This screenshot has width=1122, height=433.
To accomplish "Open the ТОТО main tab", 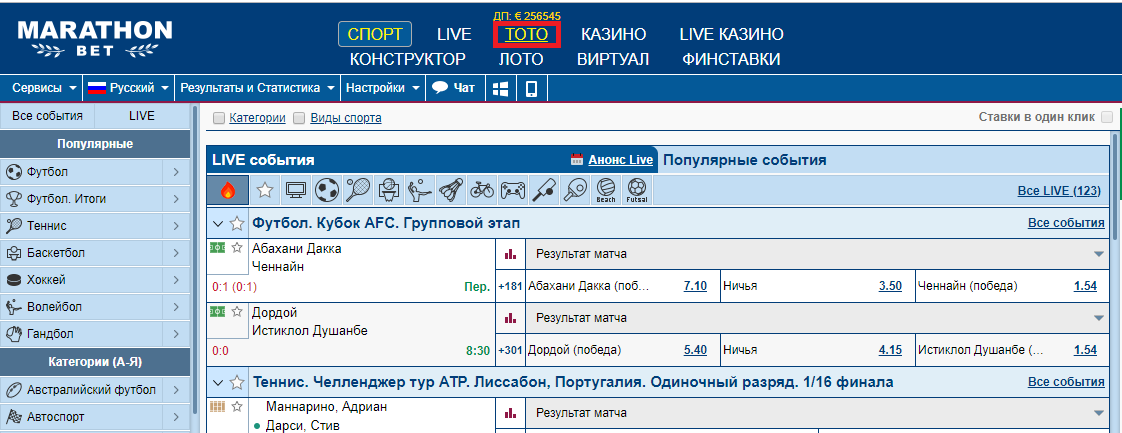I will 527,34.
